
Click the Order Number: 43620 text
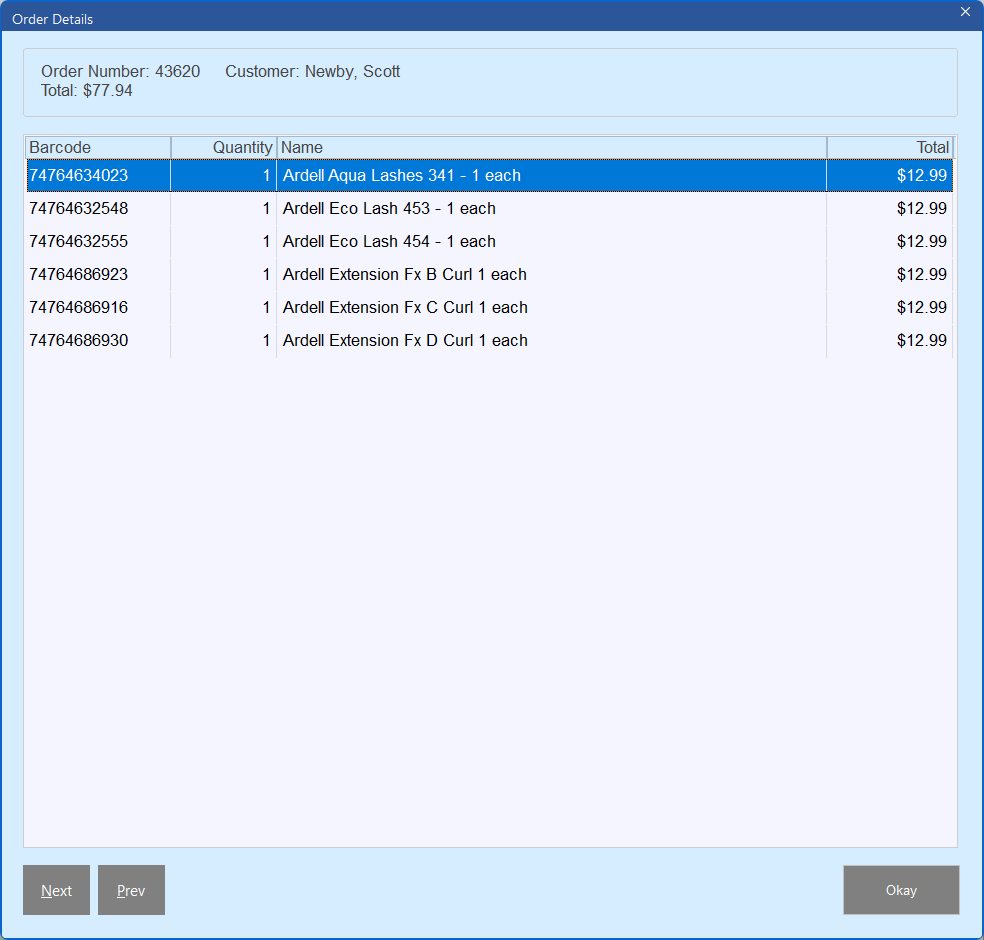(120, 72)
